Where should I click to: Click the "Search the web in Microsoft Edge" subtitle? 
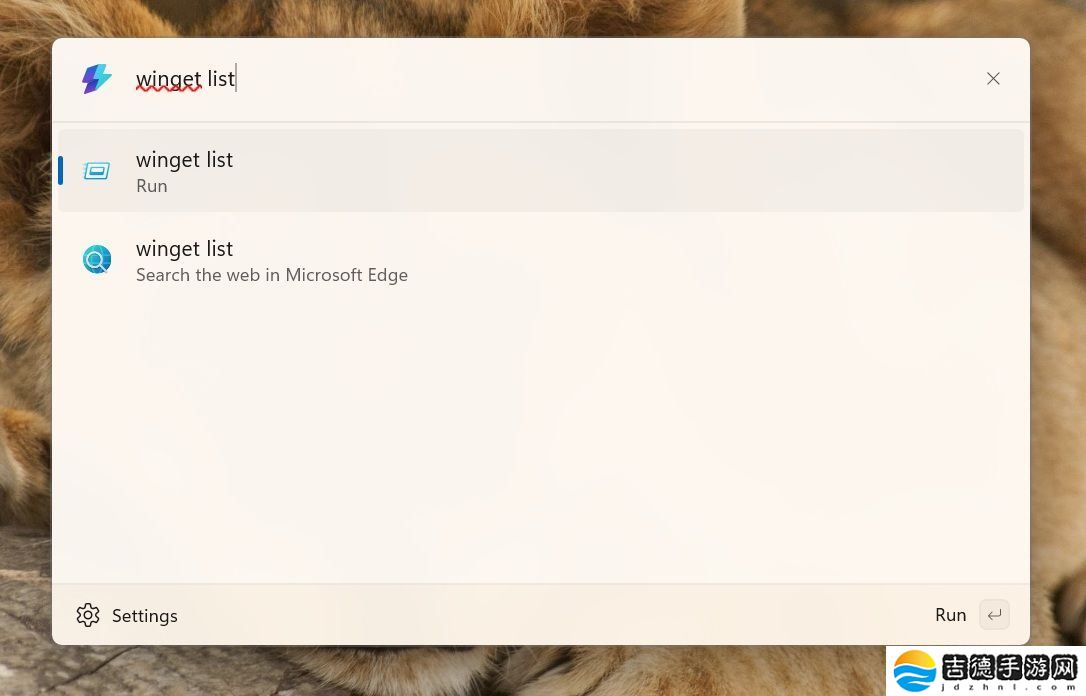pyautogui.click(x=272, y=275)
